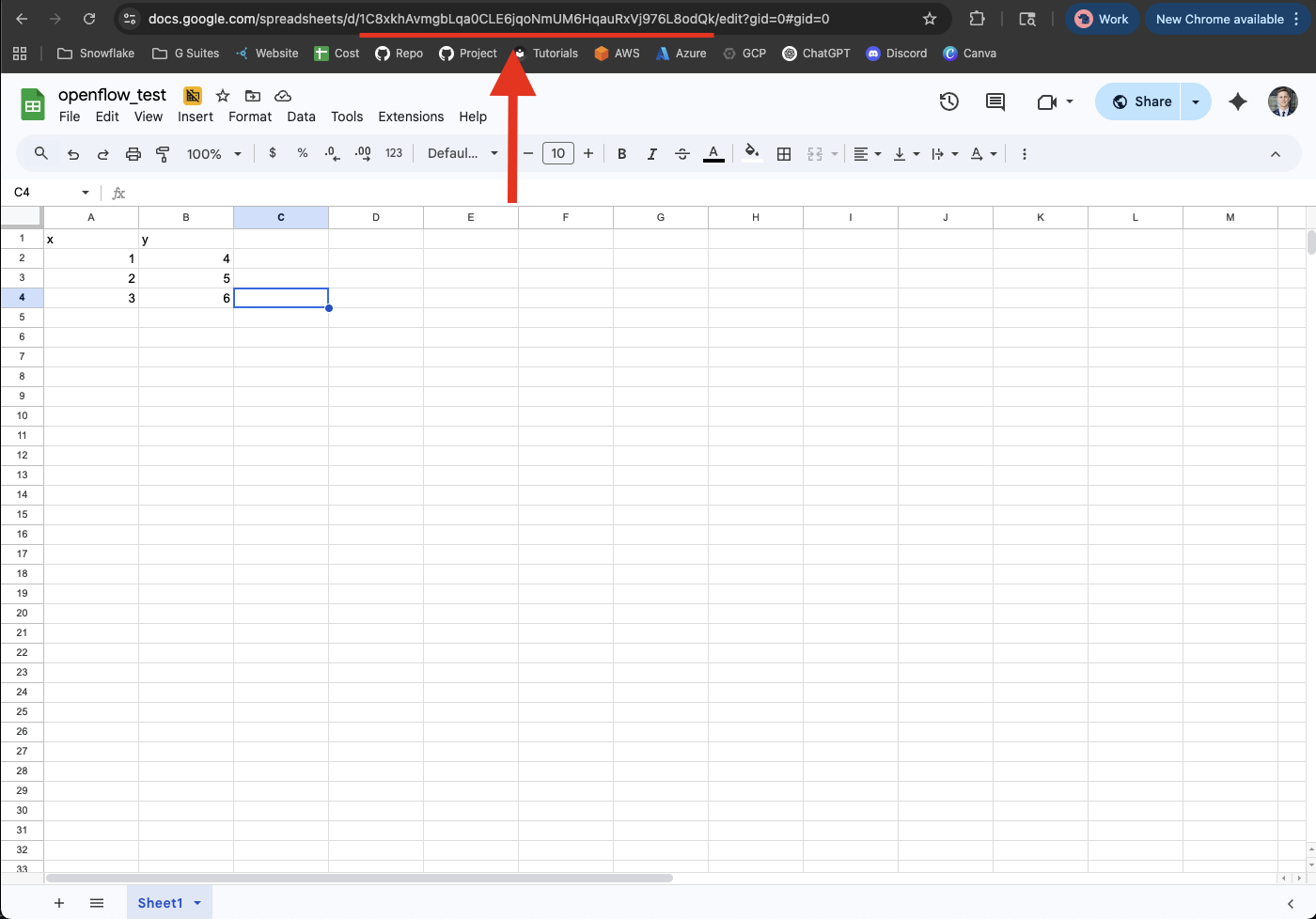
Task: Open the zoom 100% dropdown
Action: tap(213, 154)
